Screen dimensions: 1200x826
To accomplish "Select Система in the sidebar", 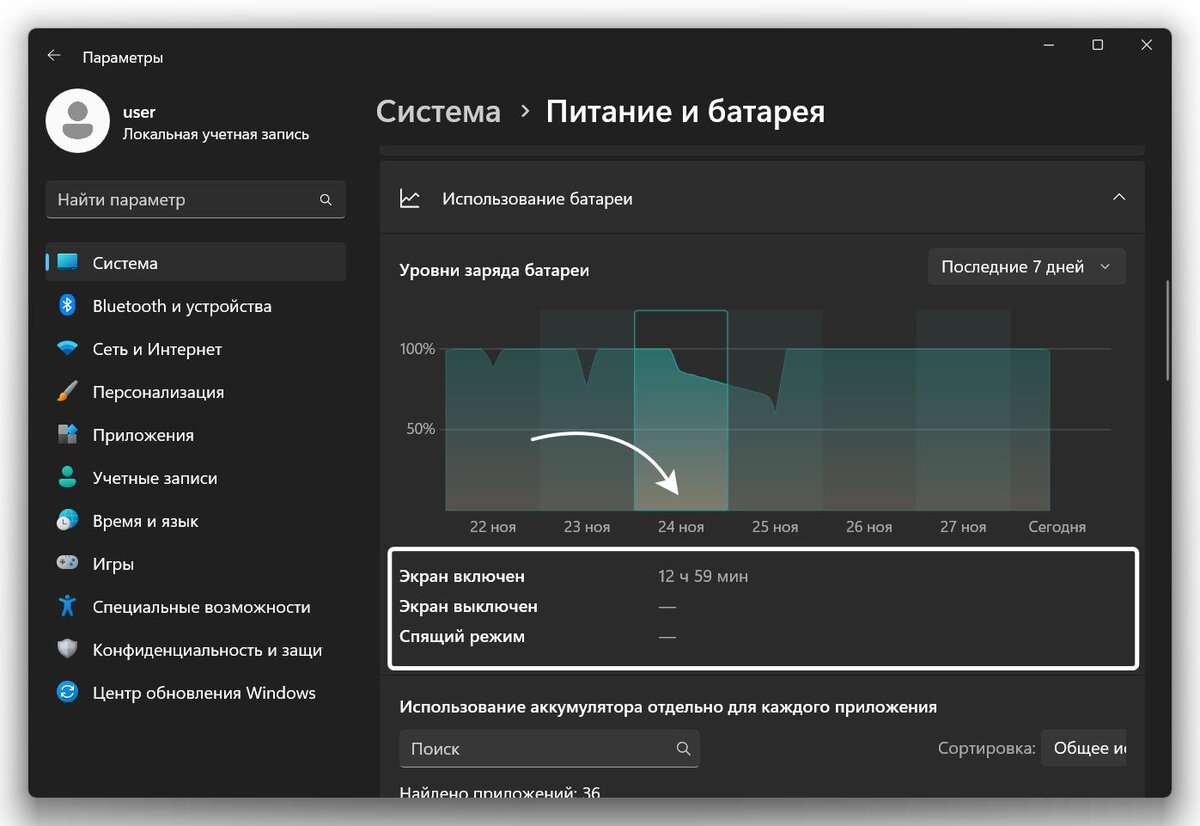I will click(126, 262).
